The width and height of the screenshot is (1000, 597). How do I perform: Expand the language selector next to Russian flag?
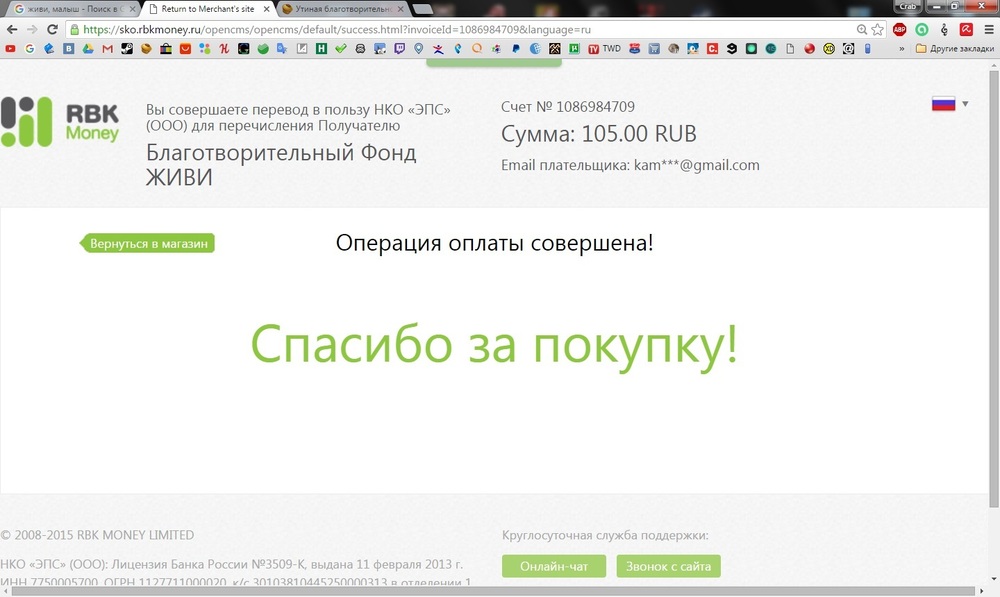pos(965,104)
